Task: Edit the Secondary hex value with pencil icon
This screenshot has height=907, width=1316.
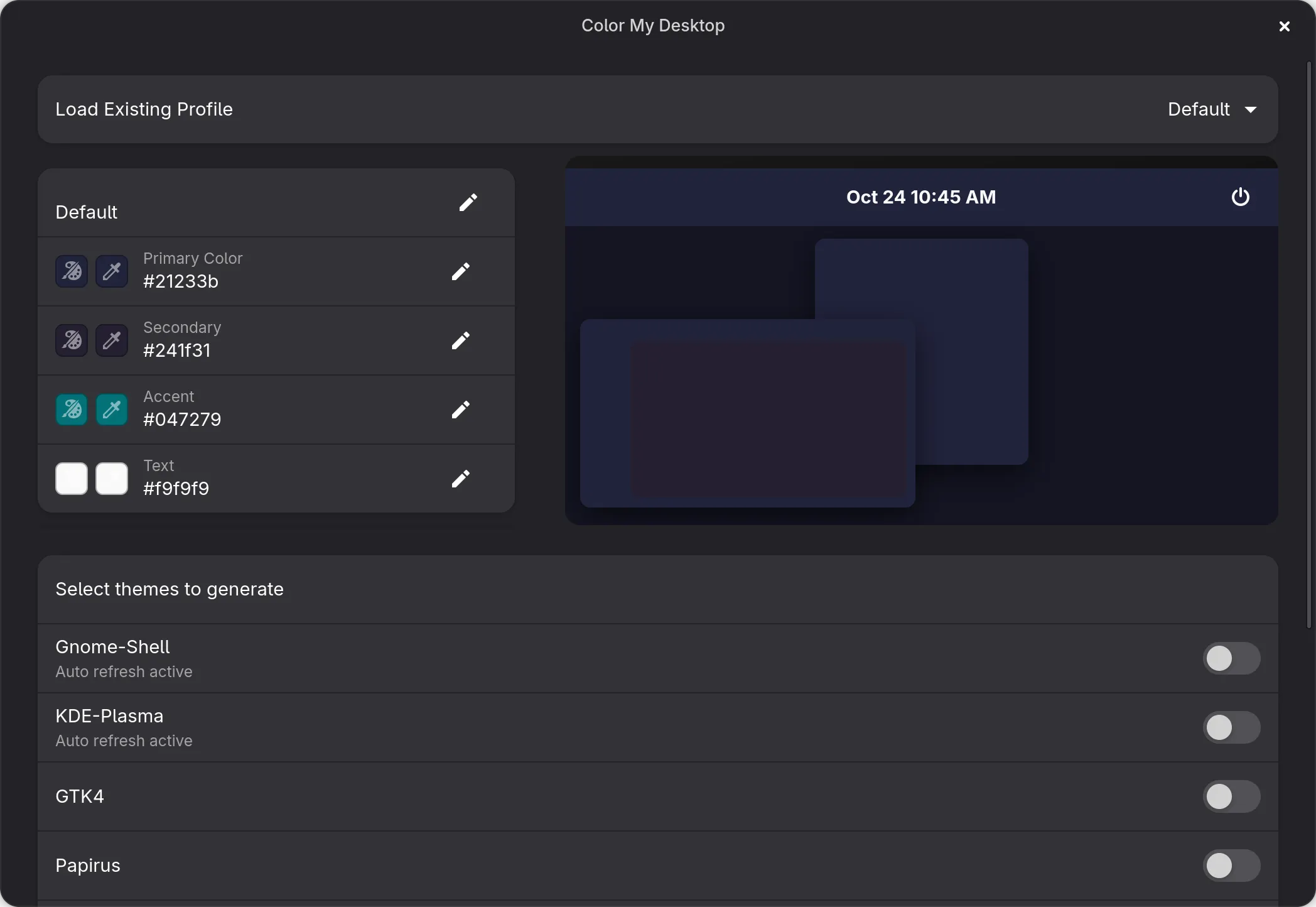Action: [x=461, y=340]
